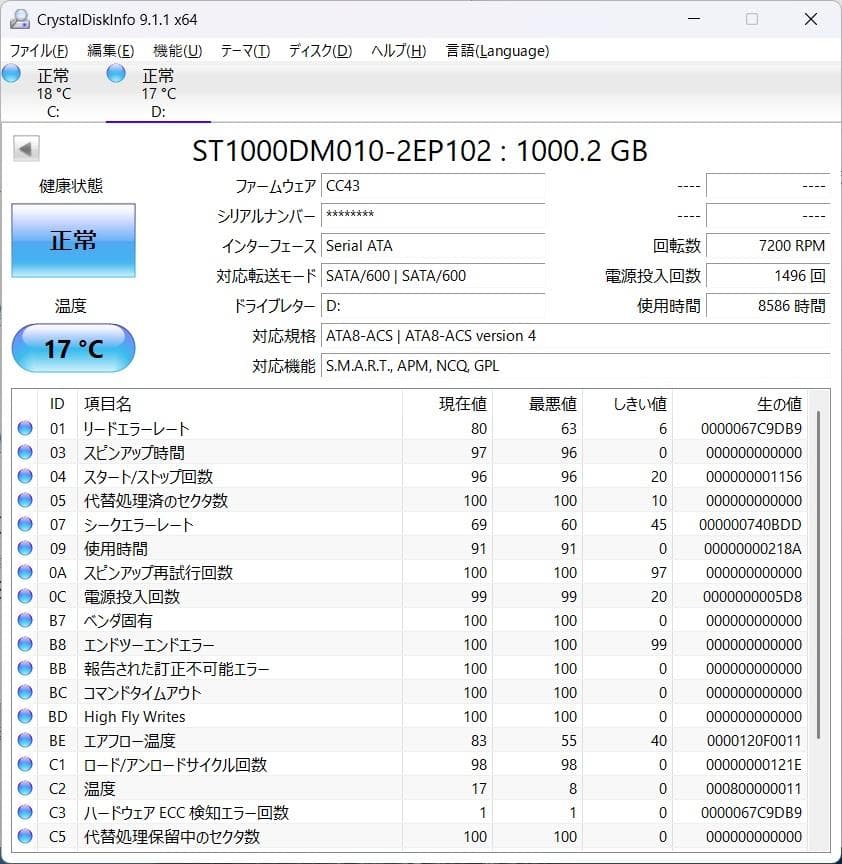Click the CrystalDiskInfo app icon in title bar
The height and width of the screenshot is (864, 842).
point(21,19)
